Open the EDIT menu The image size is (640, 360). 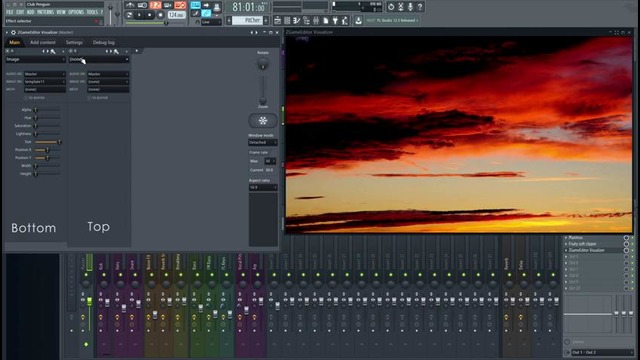pyautogui.click(x=20, y=12)
